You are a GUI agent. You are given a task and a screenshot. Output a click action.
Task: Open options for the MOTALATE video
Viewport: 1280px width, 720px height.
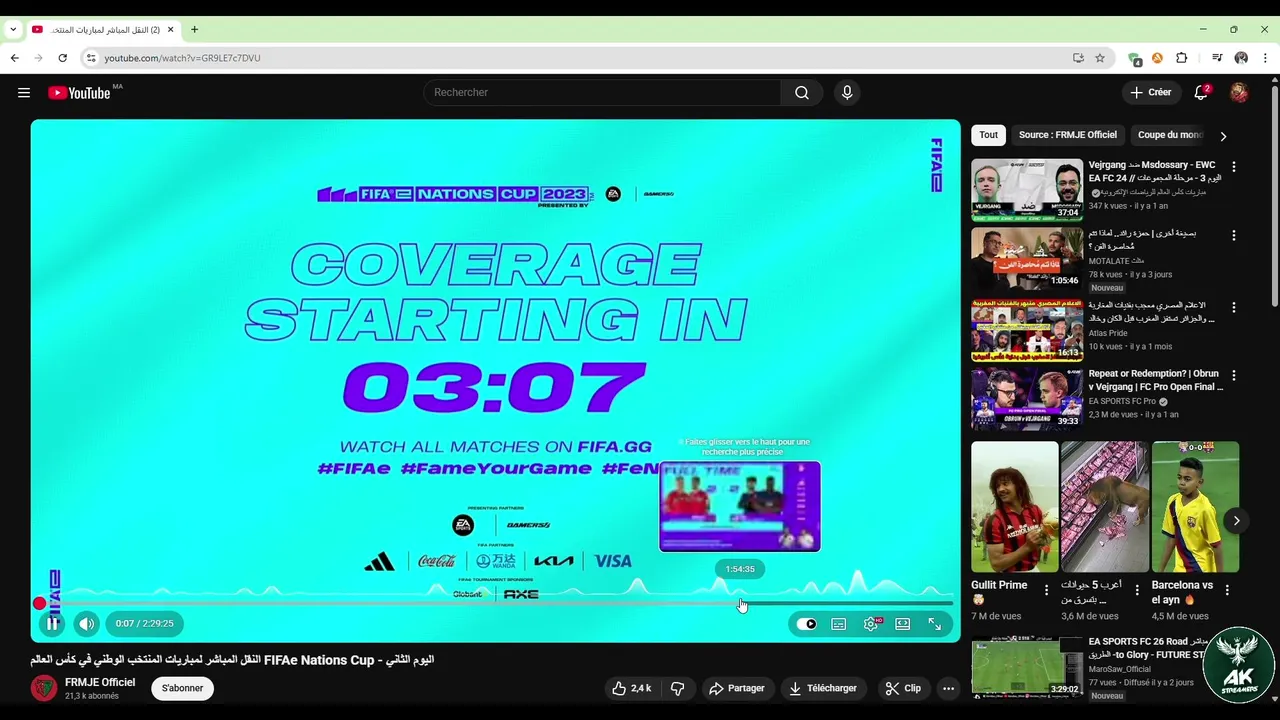click(1233, 236)
